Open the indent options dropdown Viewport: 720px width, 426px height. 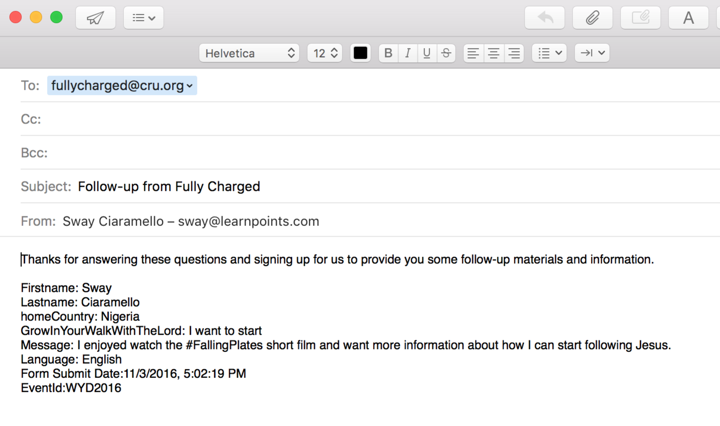pos(591,53)
